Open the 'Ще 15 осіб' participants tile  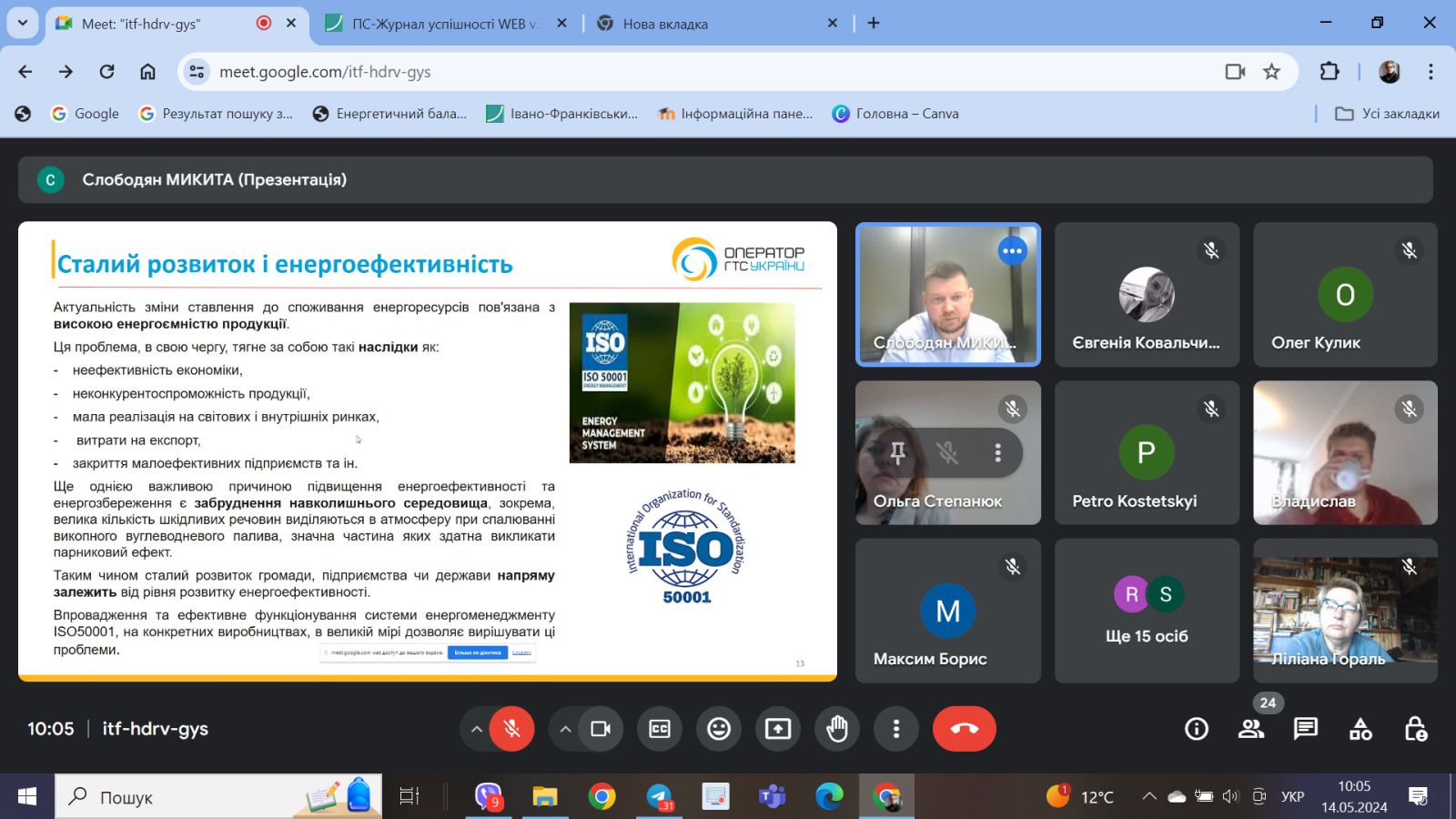[1147, 611]
